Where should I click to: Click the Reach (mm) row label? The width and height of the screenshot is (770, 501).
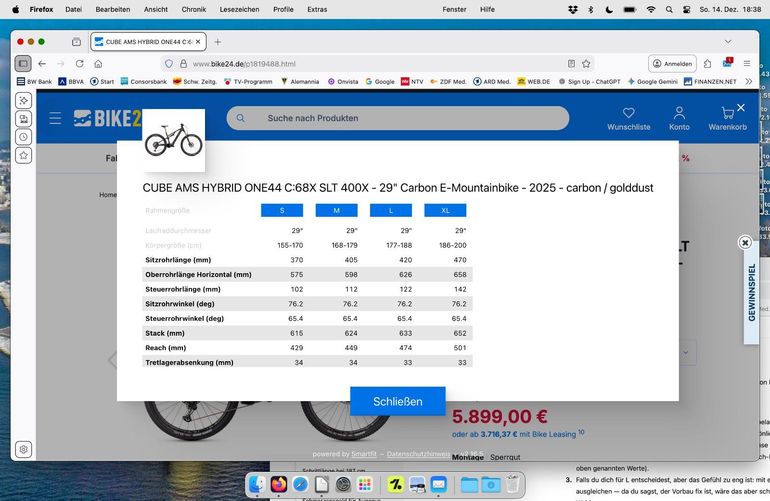pos(165,348)
